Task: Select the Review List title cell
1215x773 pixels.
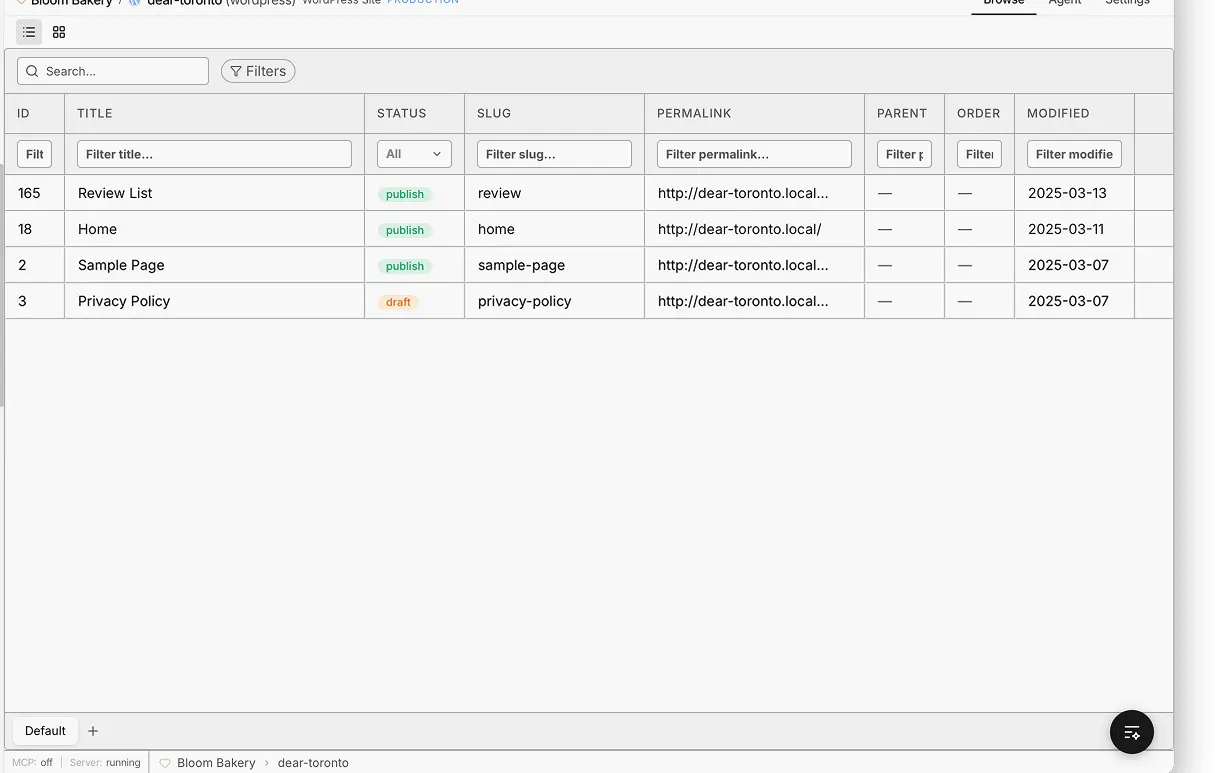Action: pyautogui.click(x=214, y=193)
